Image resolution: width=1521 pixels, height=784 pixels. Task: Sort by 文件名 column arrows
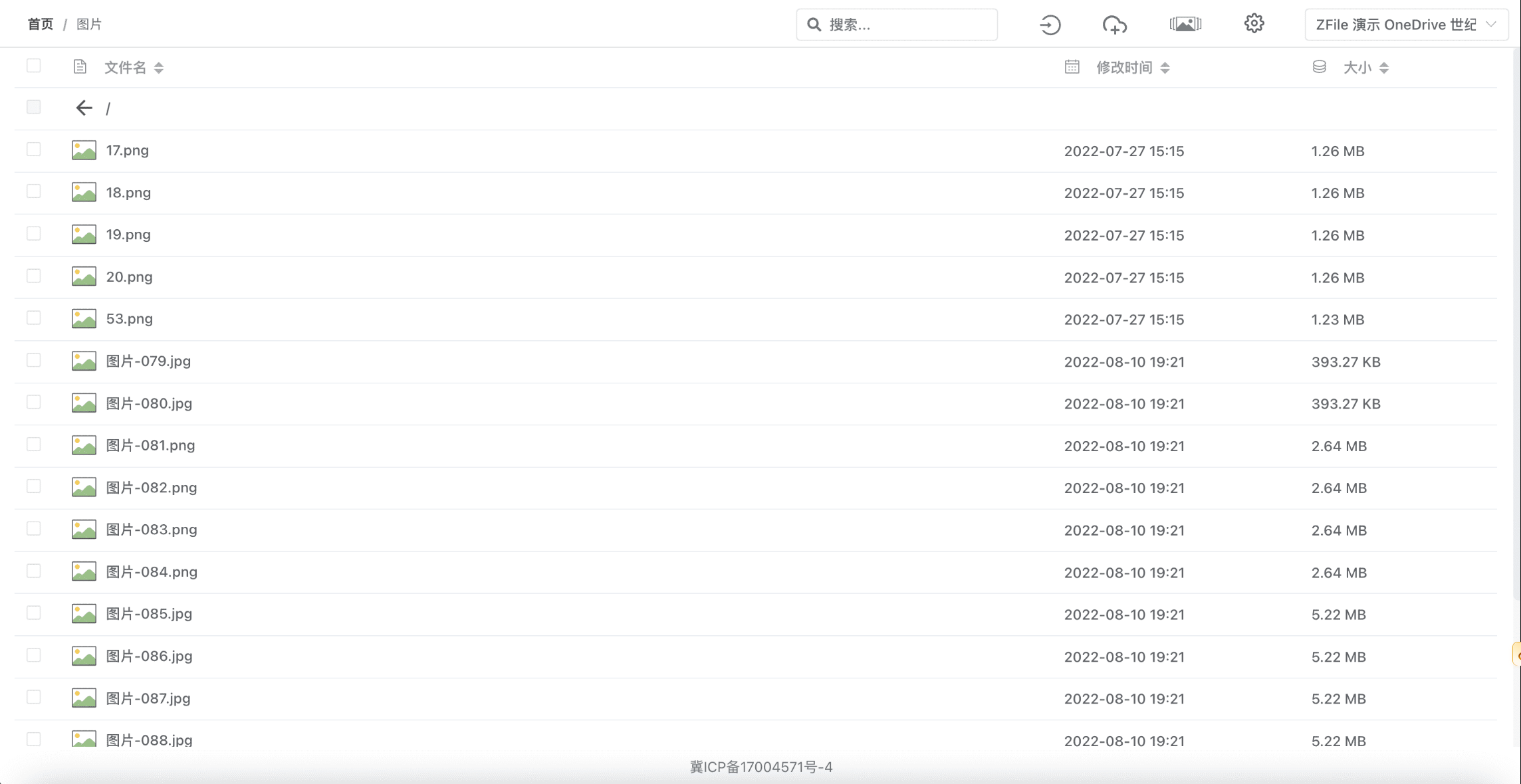point(158,68)
